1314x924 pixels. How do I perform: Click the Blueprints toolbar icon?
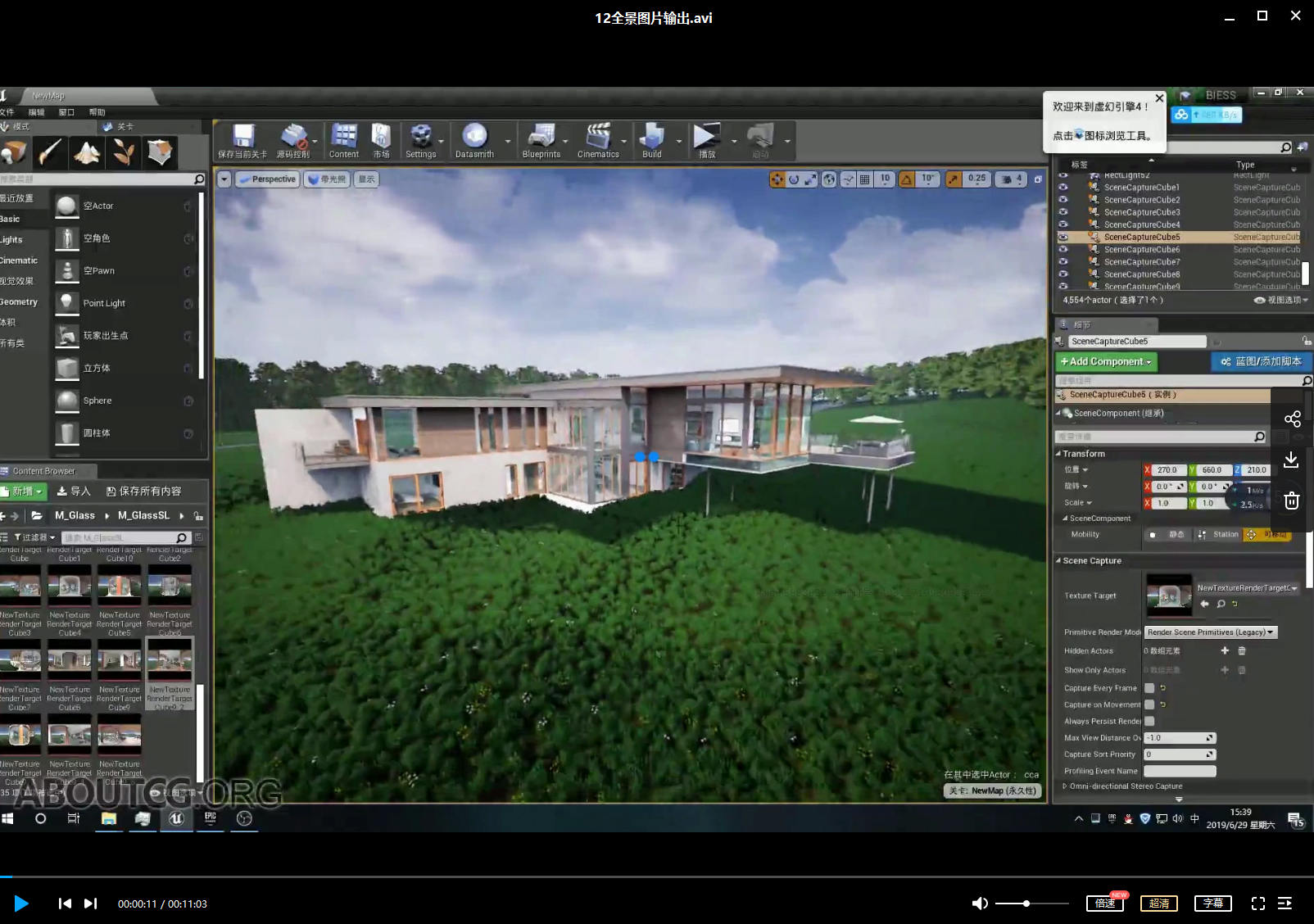click(x=541, y=138)
